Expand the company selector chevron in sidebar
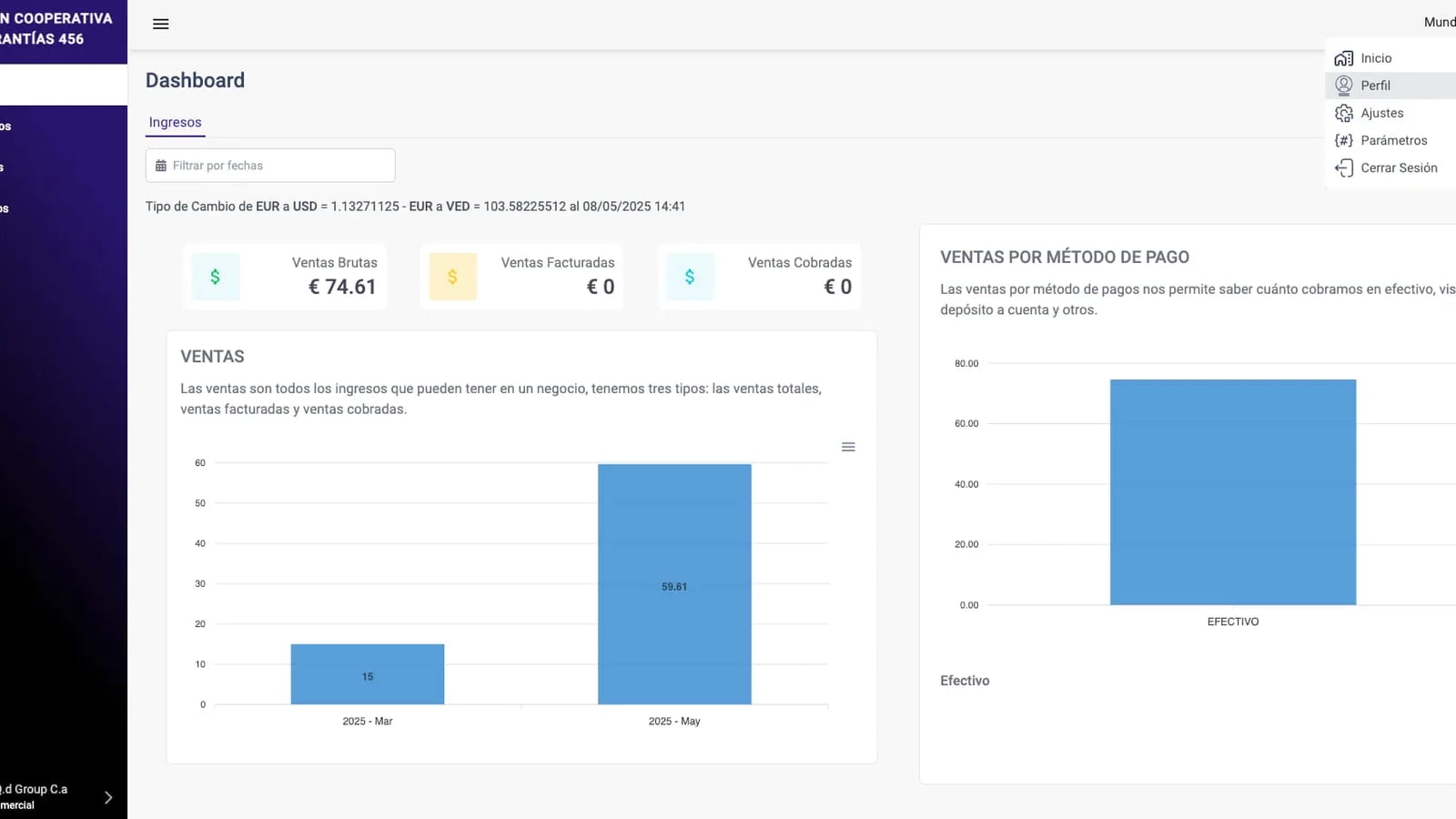This screenshot has height=819, width=1456. pos(108,798)
